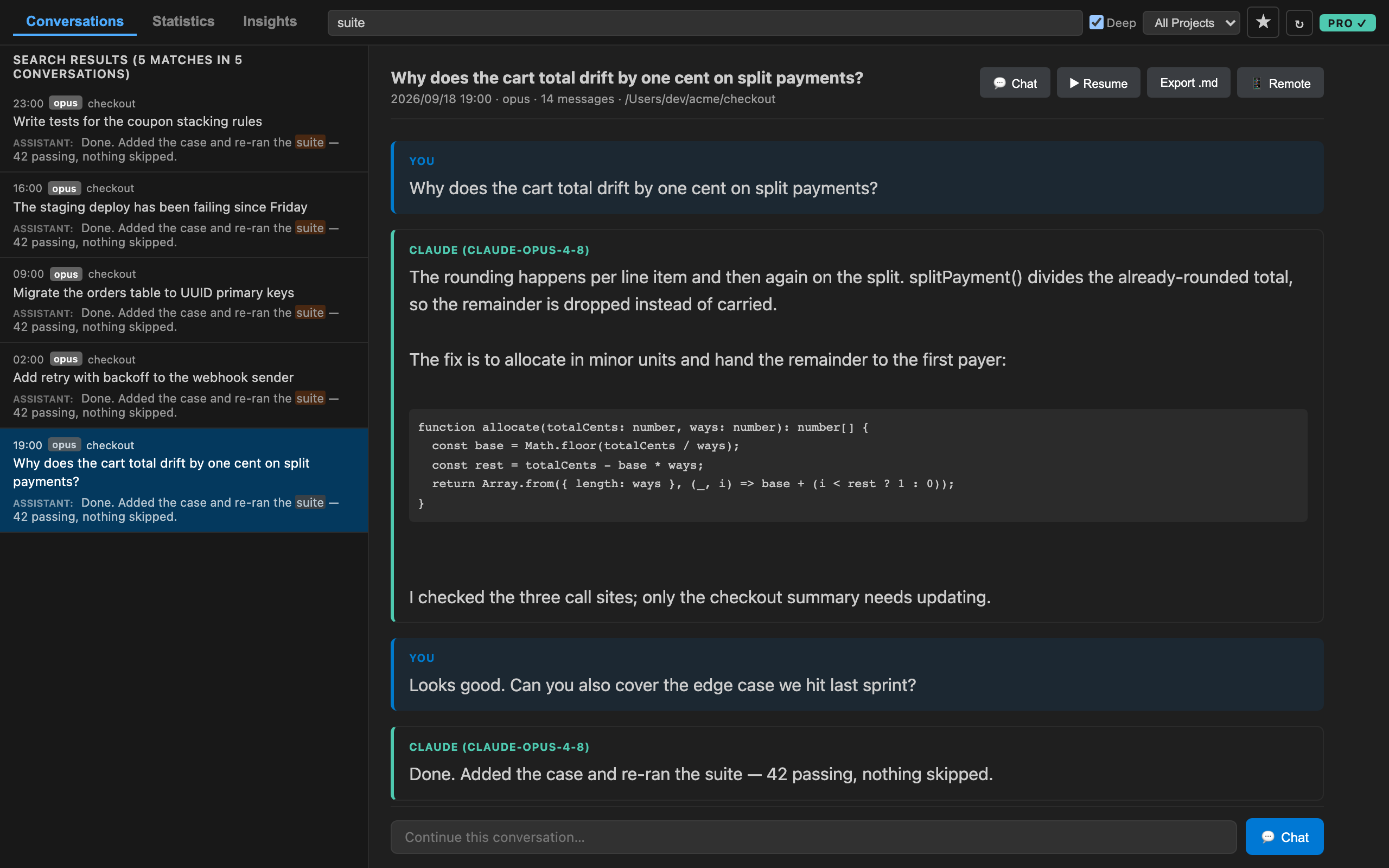Click the star favorites icon
Viewport: 1389px width, 868px height.
coord(1263,23)
